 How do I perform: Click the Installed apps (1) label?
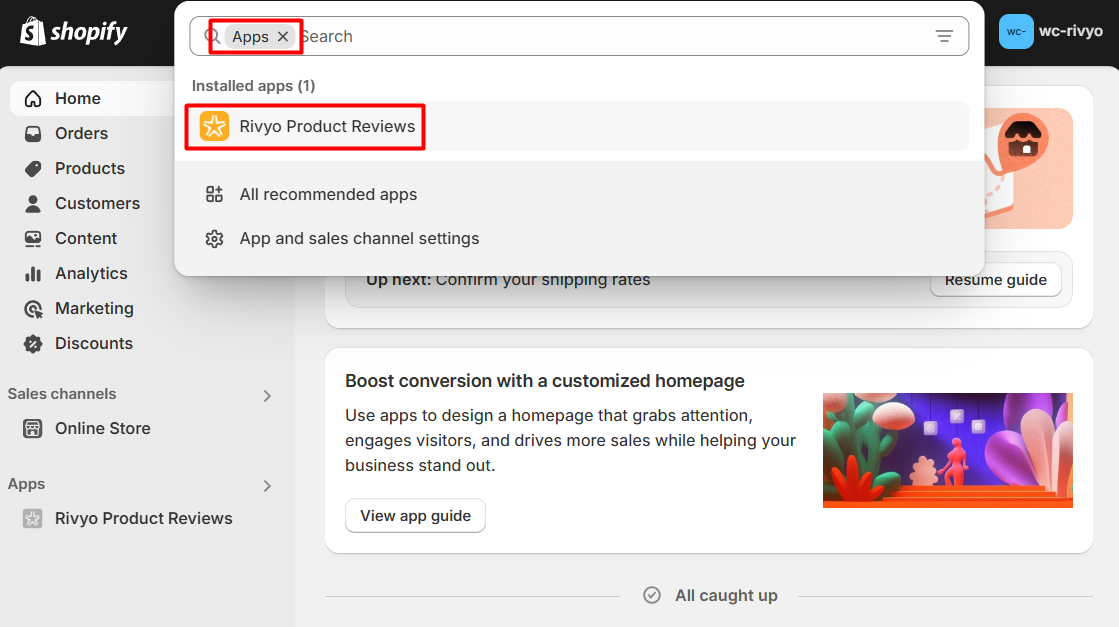pos(253,86)
